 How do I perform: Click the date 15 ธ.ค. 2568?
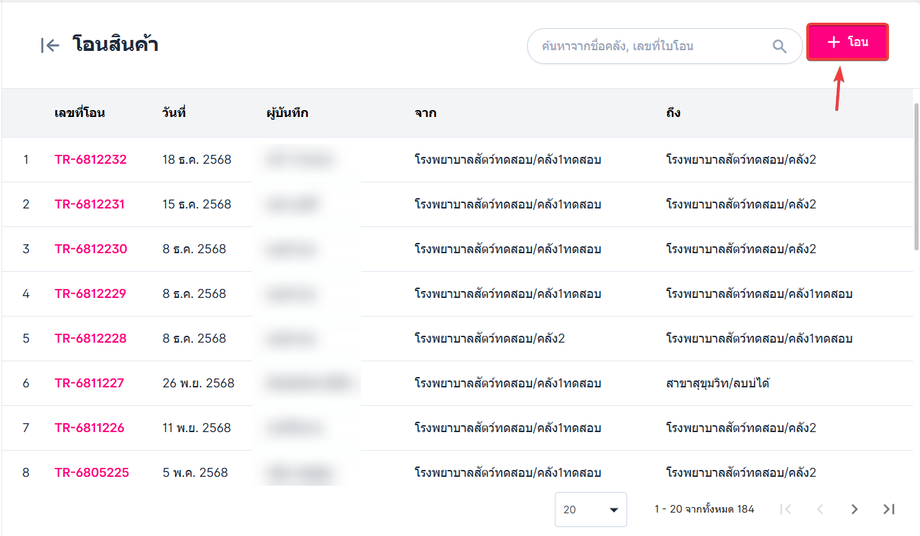pos(197,204)
